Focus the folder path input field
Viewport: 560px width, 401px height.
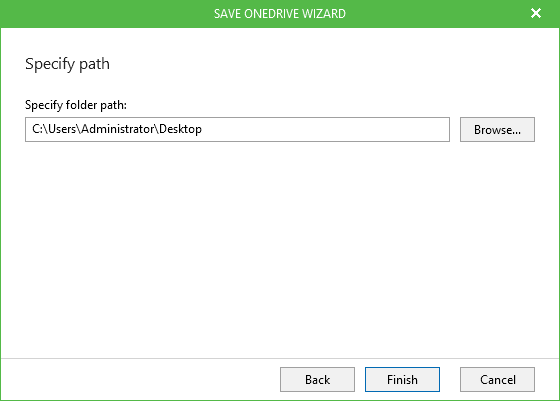tap(237, 129)
